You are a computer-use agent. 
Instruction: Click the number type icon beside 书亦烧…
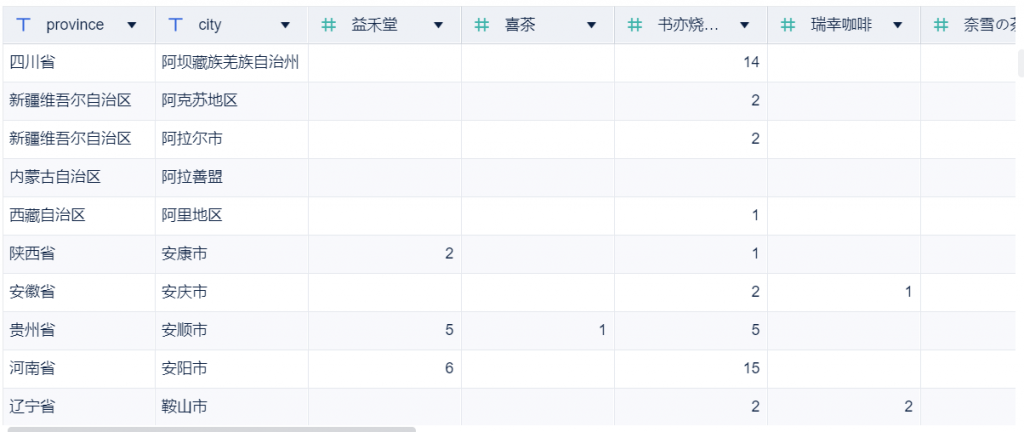tap(635, 25)
